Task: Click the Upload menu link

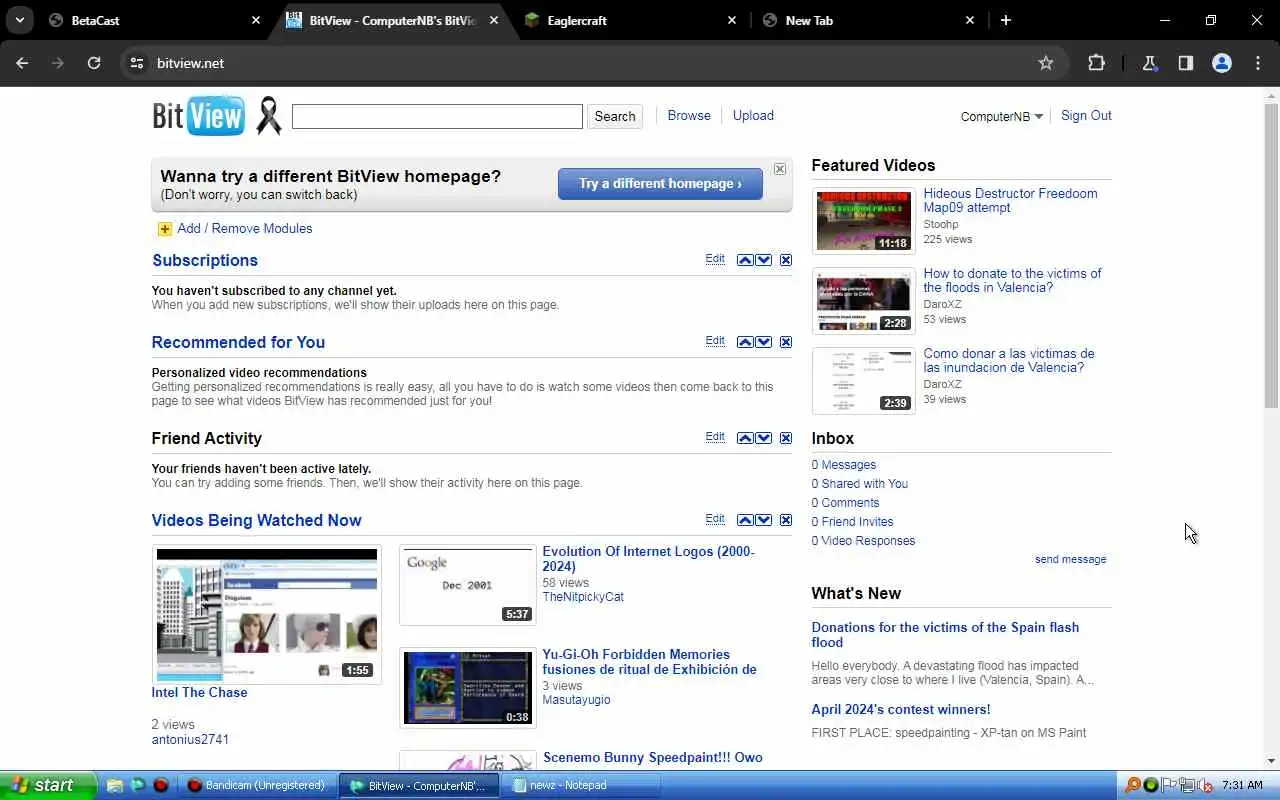Action: tap(753, 116)
